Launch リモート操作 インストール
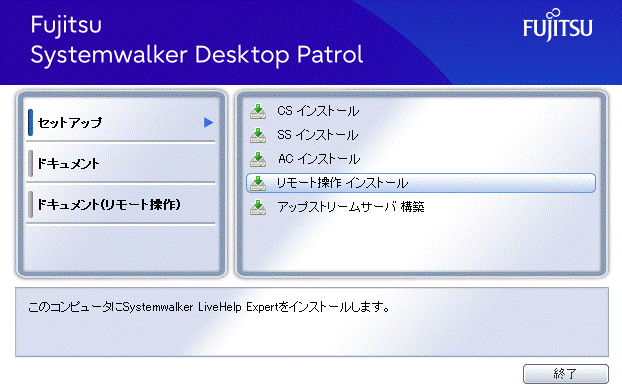622x386 pixels. click(421, 183)
